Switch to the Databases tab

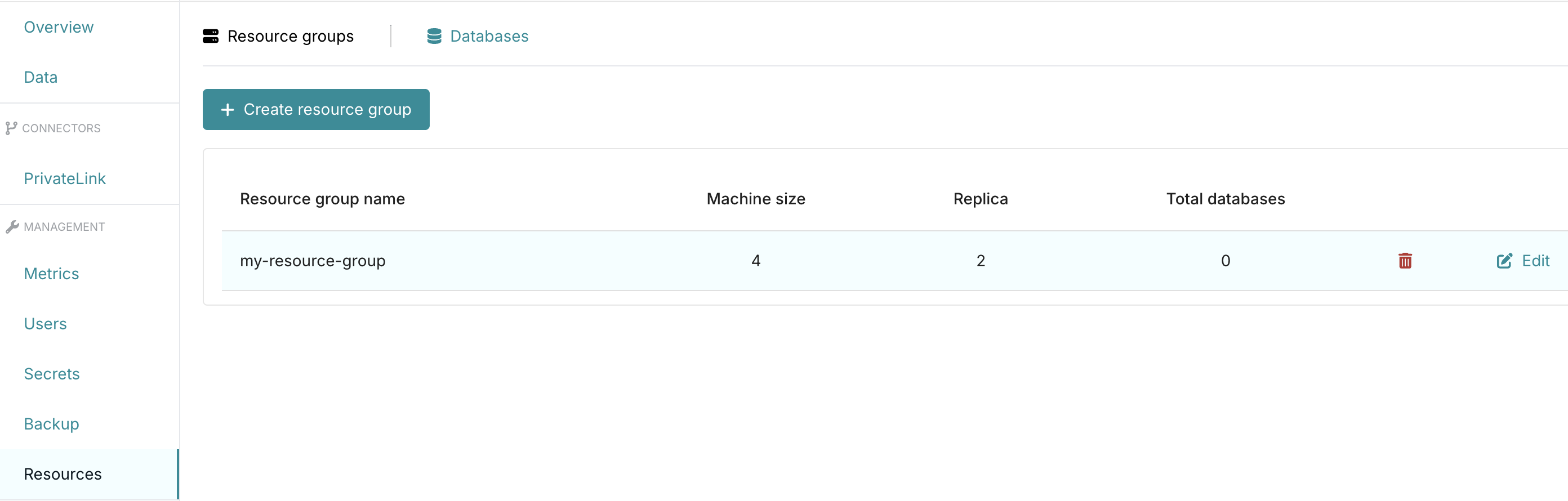click(477, 37)
